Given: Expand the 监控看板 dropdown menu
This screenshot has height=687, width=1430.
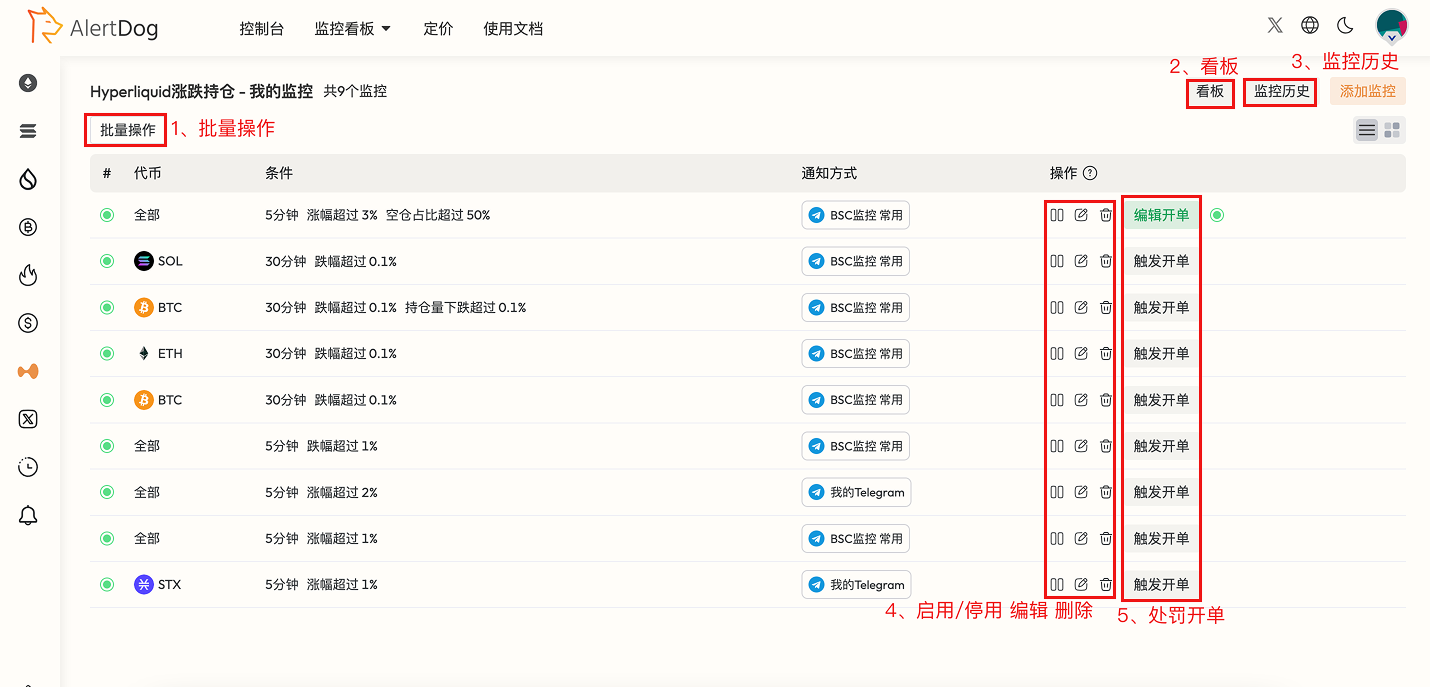Looking at the screenshot, I should (x=353, y=29).
